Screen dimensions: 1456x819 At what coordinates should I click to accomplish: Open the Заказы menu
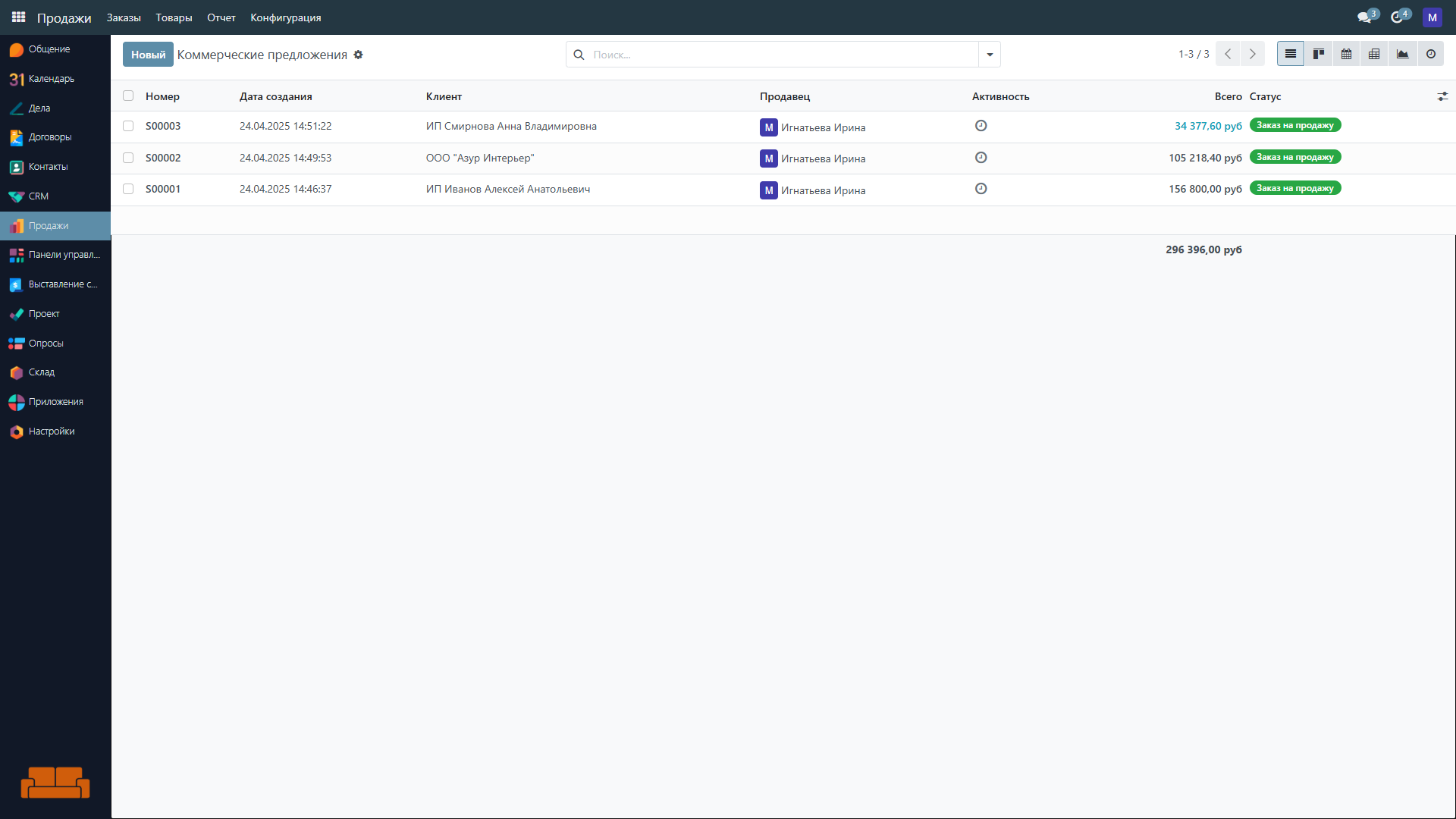click(124, 17)
